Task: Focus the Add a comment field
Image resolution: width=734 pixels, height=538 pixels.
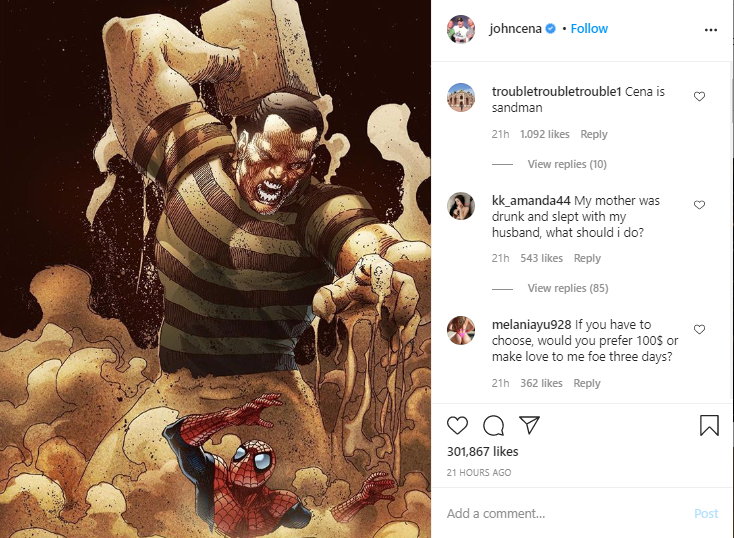Action: coord(566,514)
